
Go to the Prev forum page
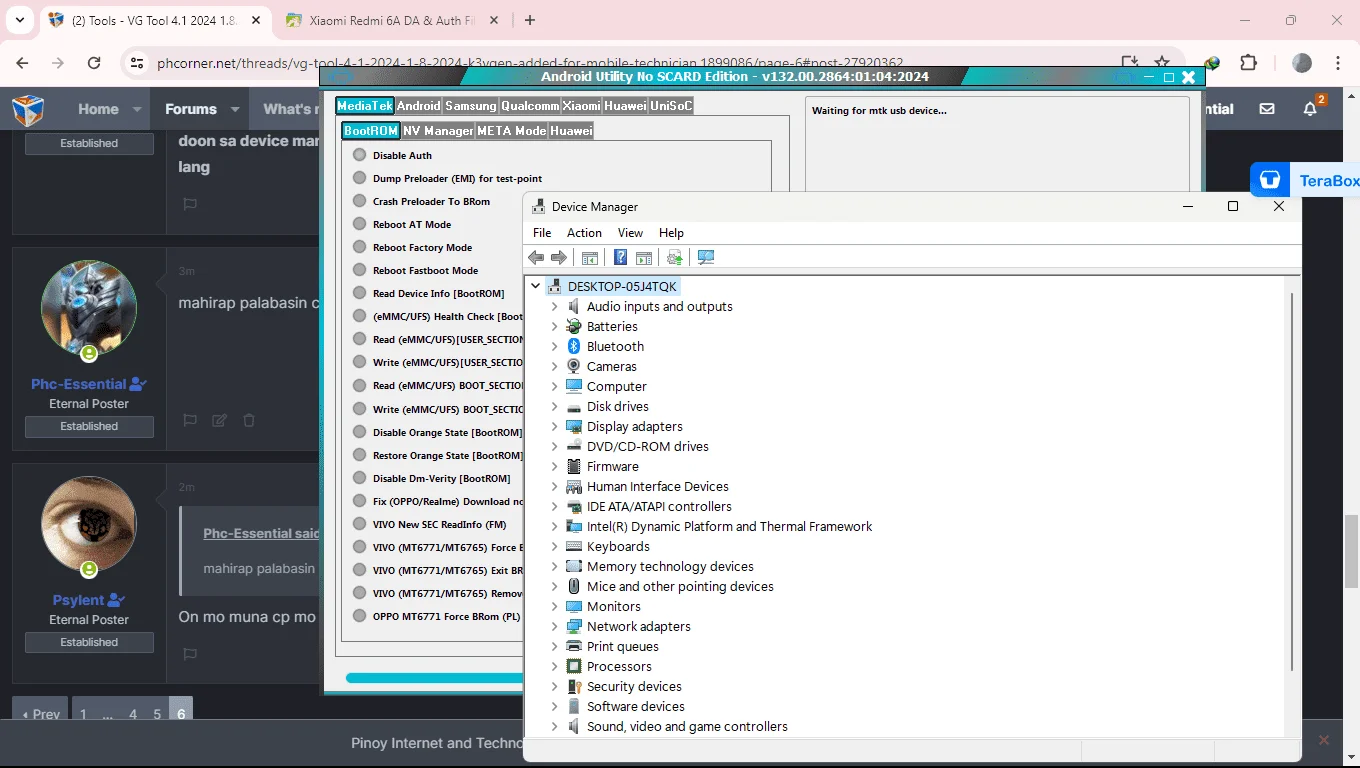pos(41,714)
